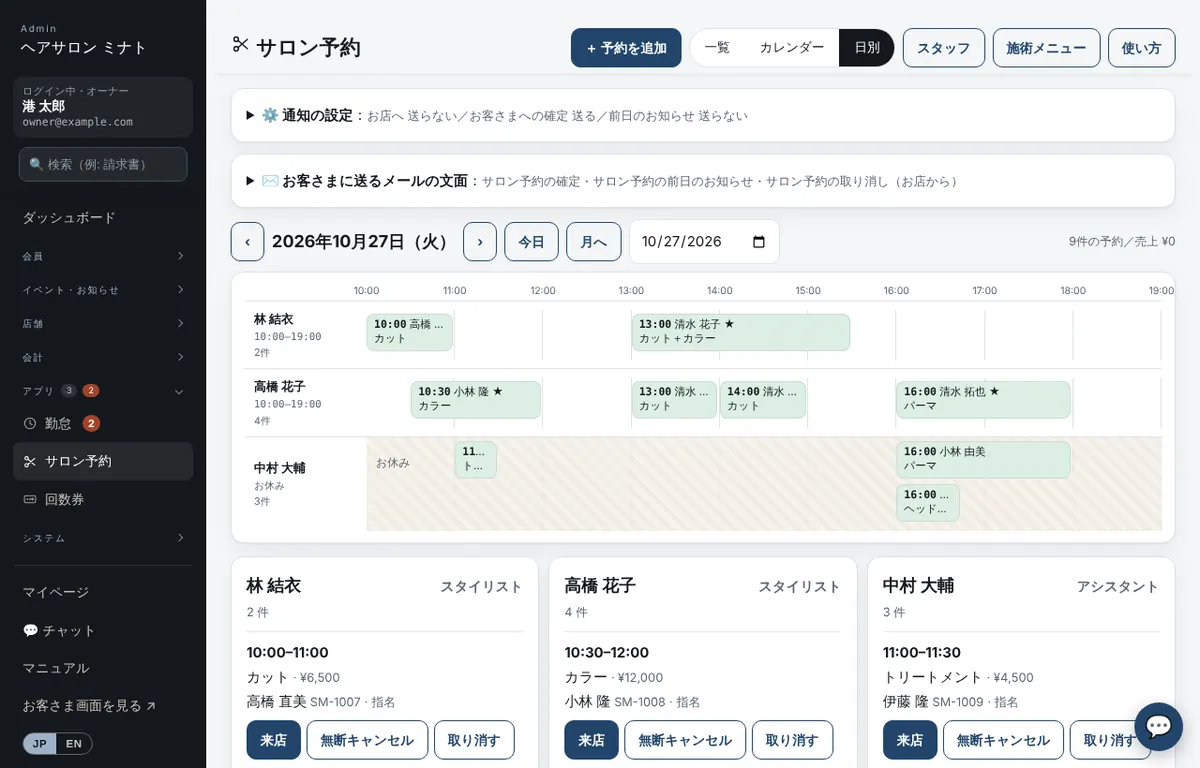Click the calendar picker icon in date field

pos(758,242)
